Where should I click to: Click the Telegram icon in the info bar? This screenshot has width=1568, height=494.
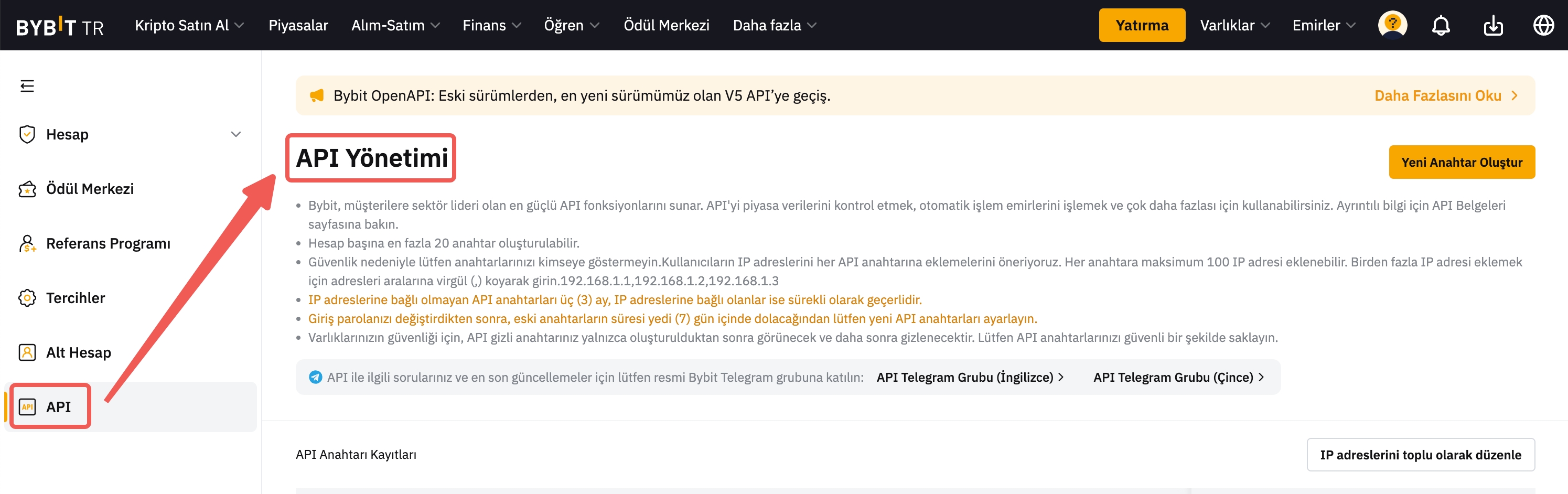(315, 377)
